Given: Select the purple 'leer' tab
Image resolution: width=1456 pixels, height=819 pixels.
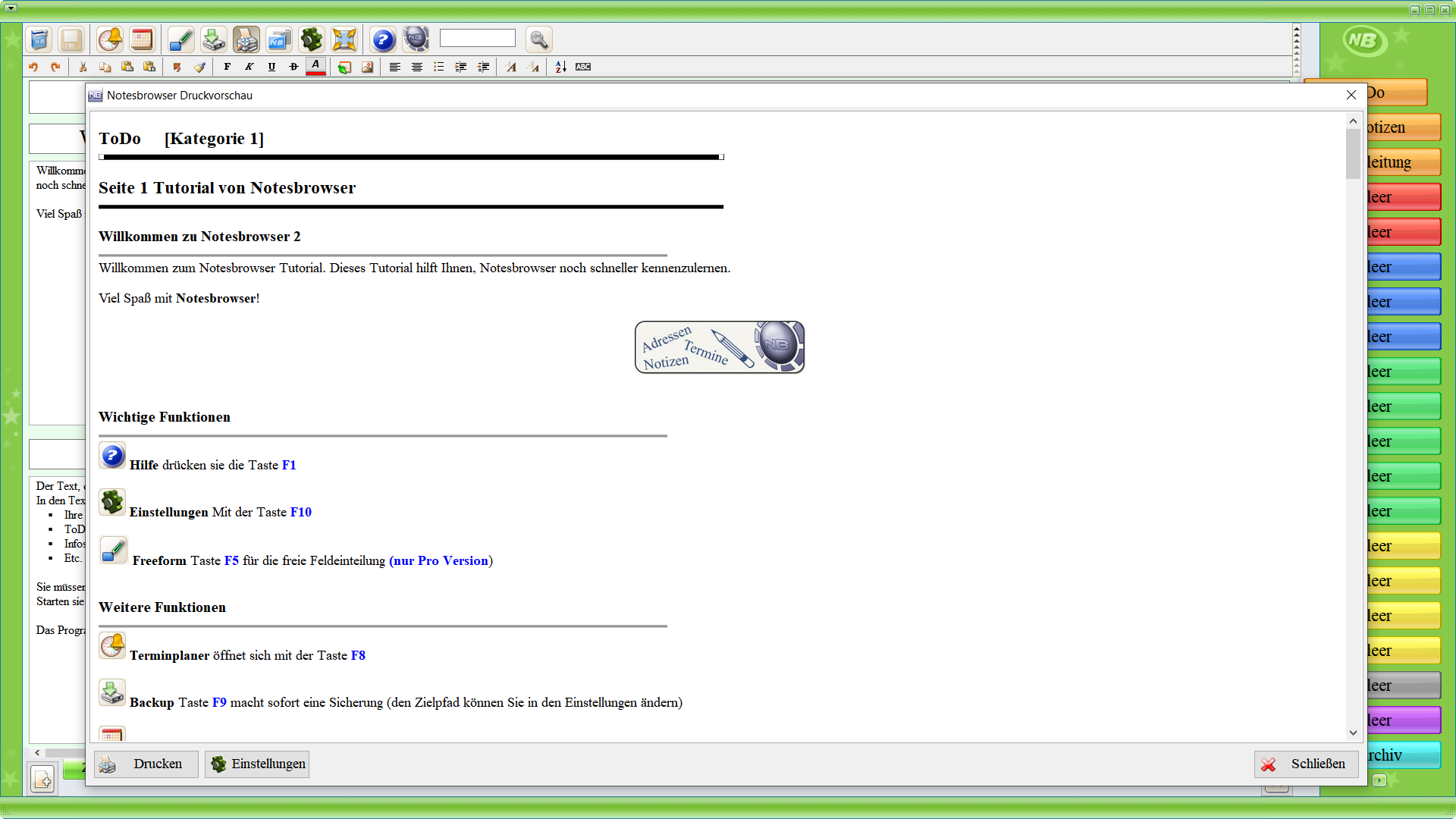Looking at the screenshot, I should coord(1403,720).
